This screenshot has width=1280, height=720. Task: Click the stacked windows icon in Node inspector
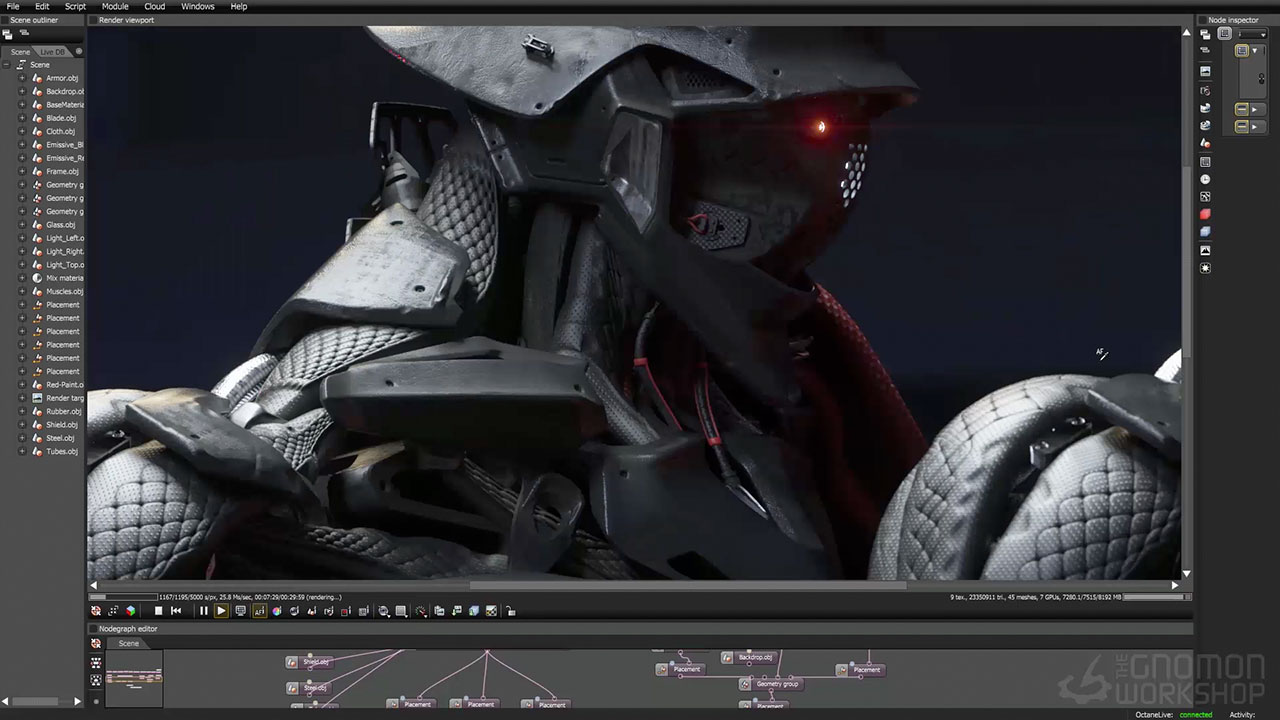[x=1205, y=35]
